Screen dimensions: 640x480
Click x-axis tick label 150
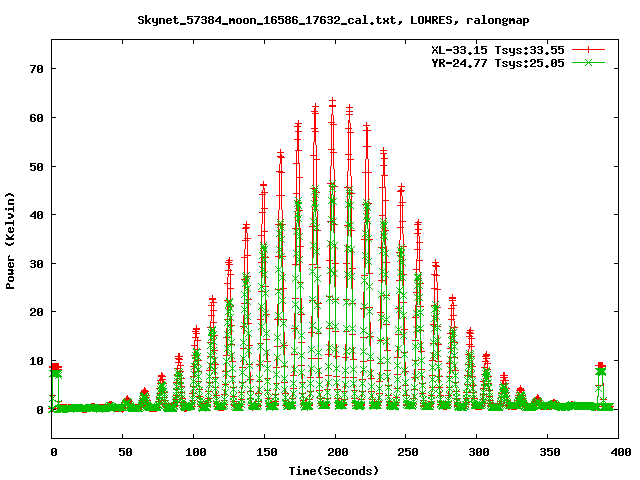267,452
